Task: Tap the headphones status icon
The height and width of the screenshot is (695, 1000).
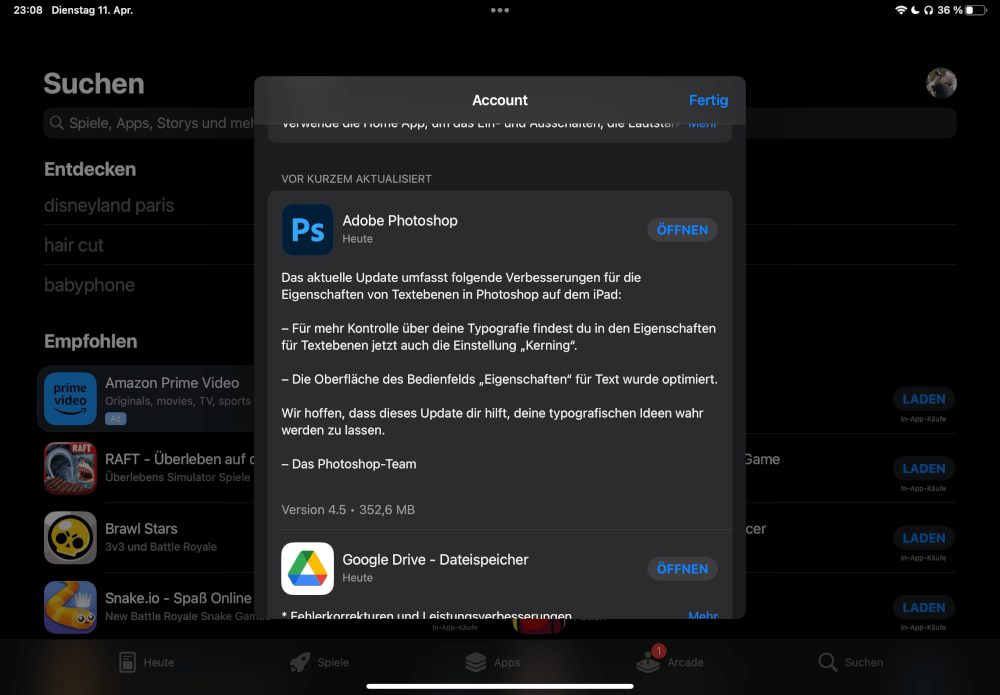Action: tap(929, 10)
